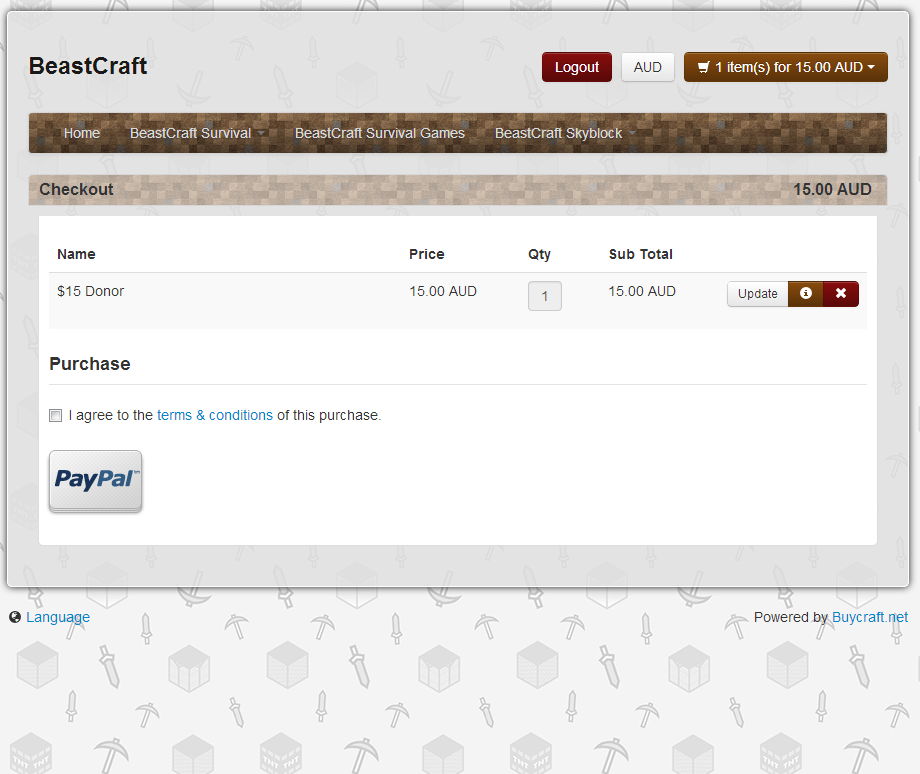Remove $15 Donor with the red X icon

click(841, 293)
